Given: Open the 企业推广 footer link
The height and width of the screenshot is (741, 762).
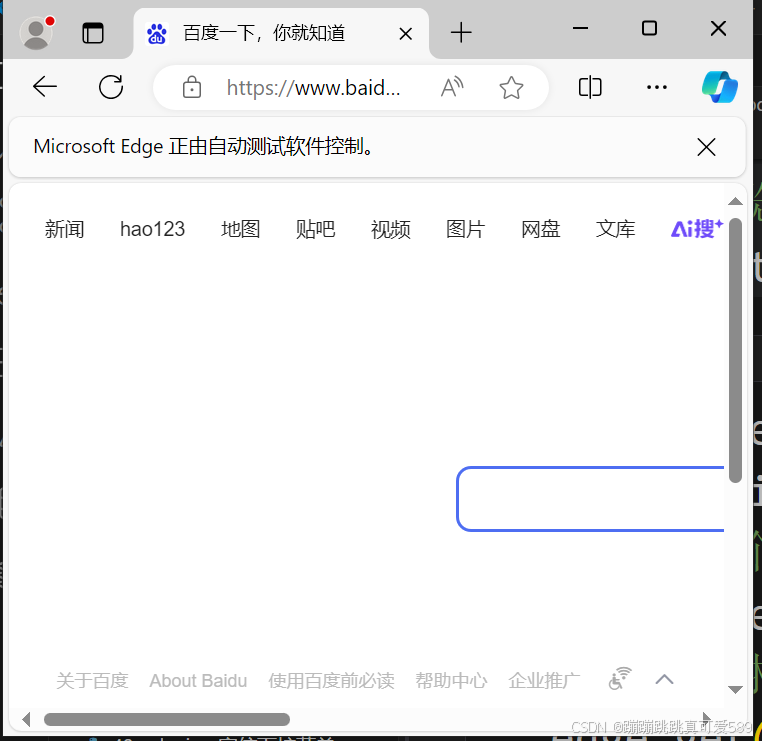Looking at the screenshot, I should click(544, 680).
